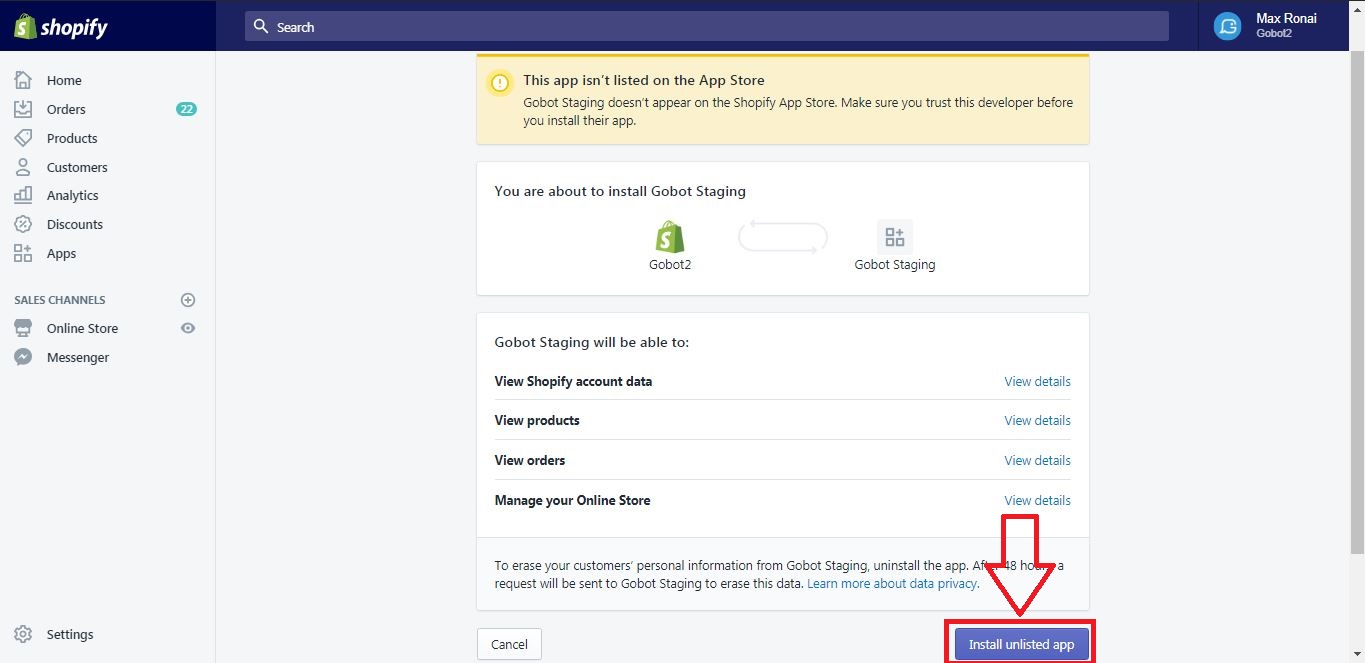Click the Gobot Staging app placeholder icon
The image size is (1365, 663).
pos(895,237)
